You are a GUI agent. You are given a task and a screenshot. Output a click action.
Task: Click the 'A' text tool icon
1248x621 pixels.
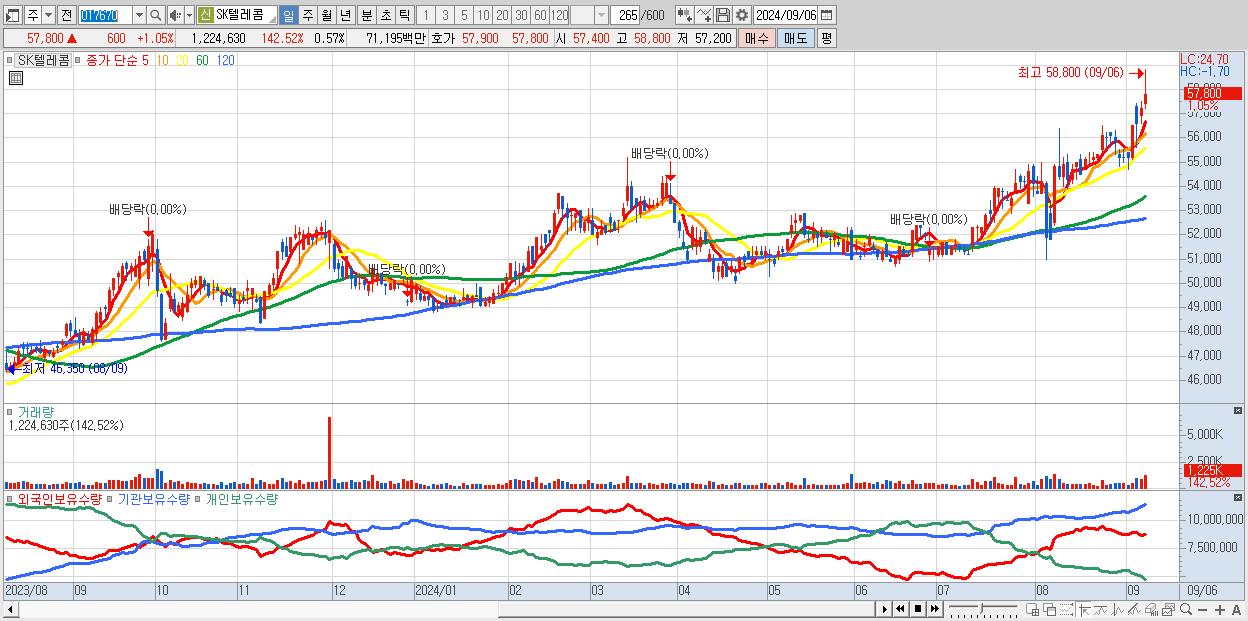click(1236, 610)
